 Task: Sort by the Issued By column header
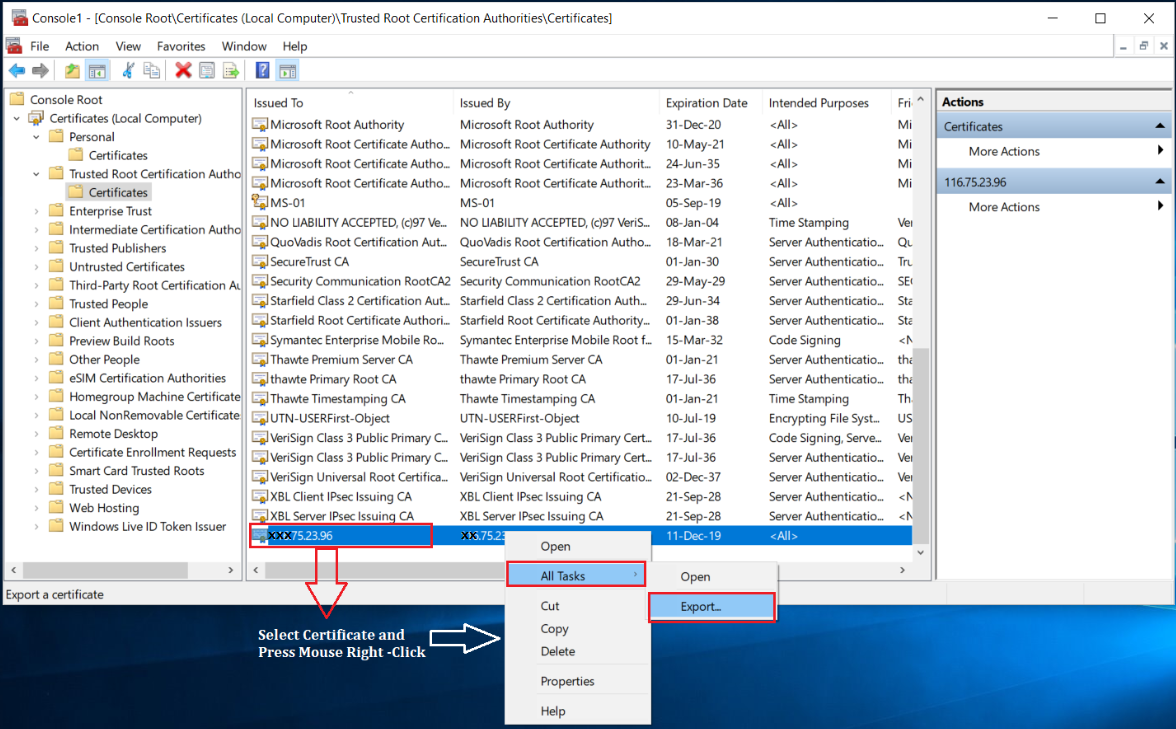coord(556,103)
